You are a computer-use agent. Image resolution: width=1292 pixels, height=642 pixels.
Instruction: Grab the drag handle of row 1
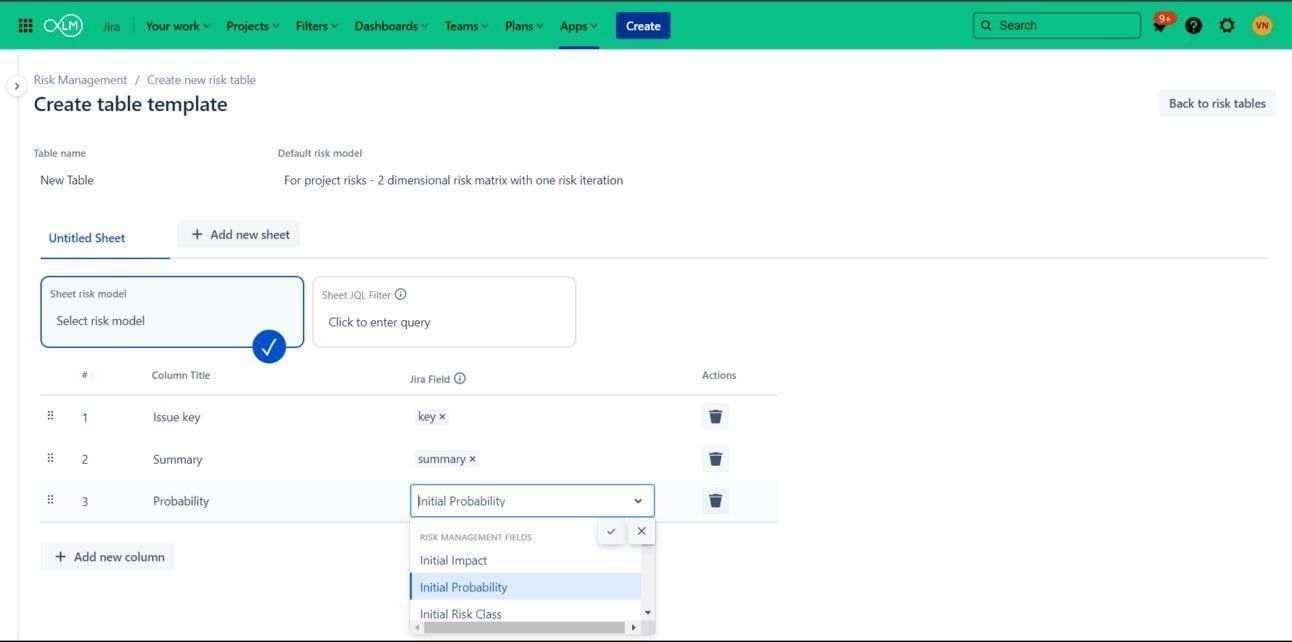click(x=50, y=416)
